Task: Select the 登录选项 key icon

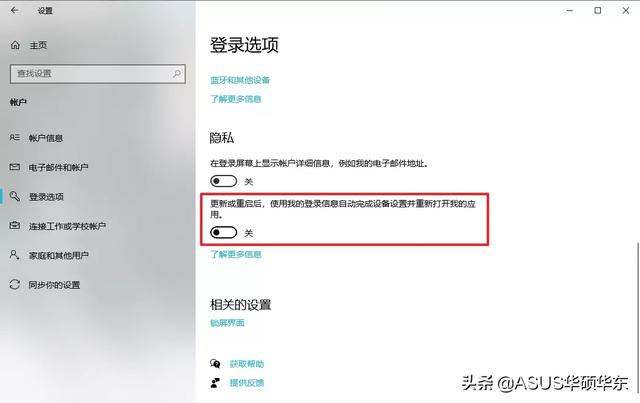Action: coord(15,196)
